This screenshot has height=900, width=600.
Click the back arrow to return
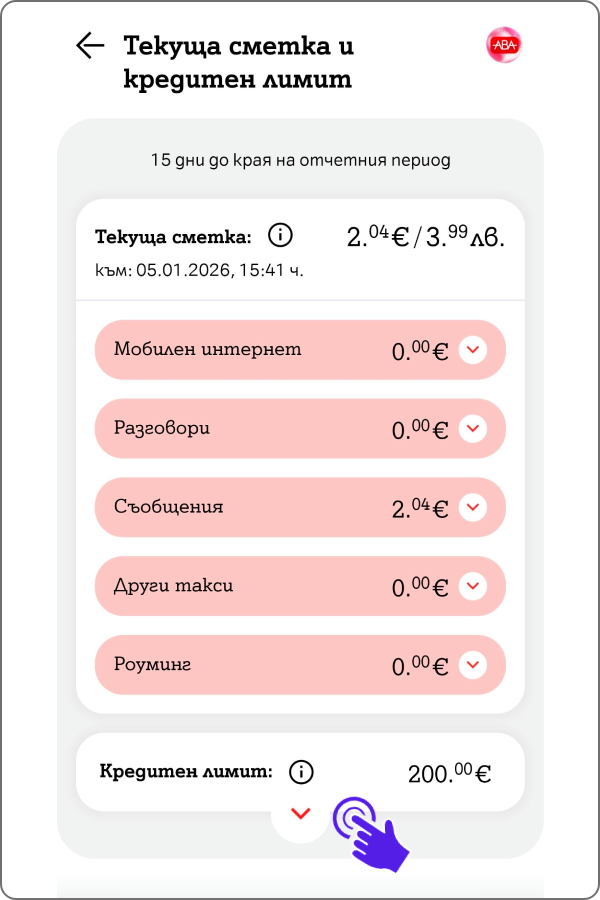(90, 45)
